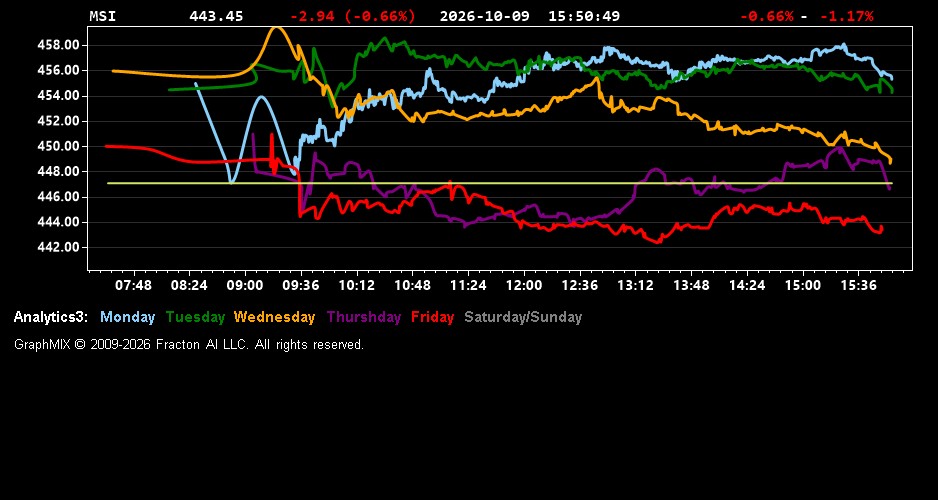The image size is (938, 500).
Task: Click the 448.00 y-axis label
Action: click(x=58, y=172)
